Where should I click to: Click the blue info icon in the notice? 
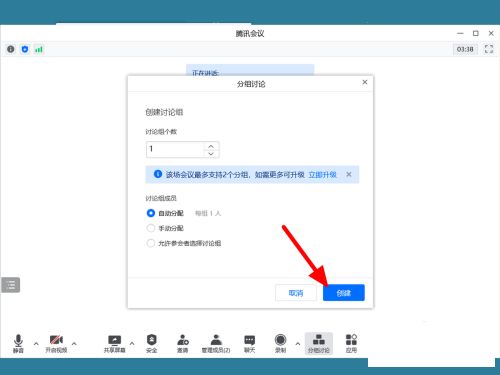(158, 174)
